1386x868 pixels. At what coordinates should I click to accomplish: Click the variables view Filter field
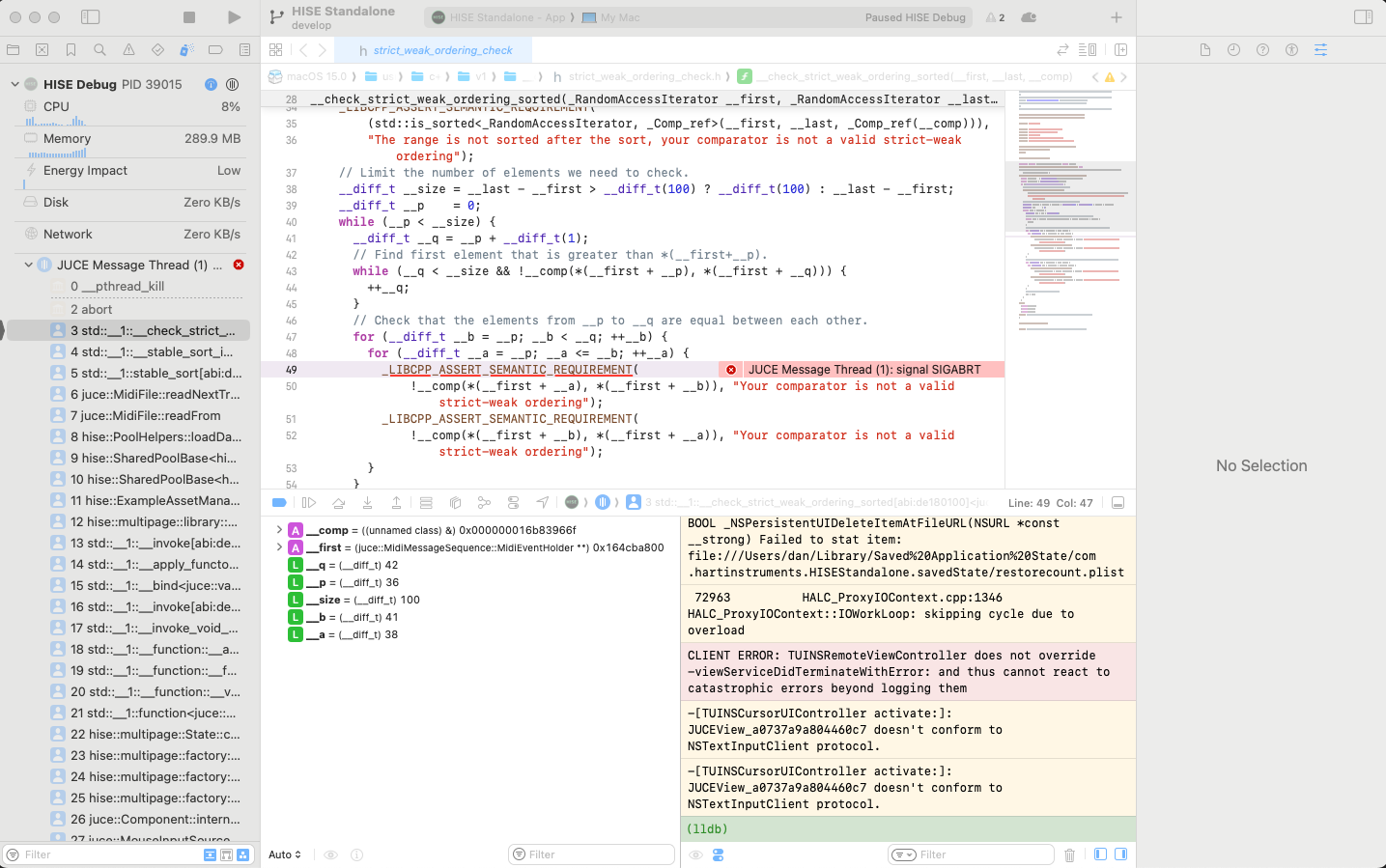point(591,854)
